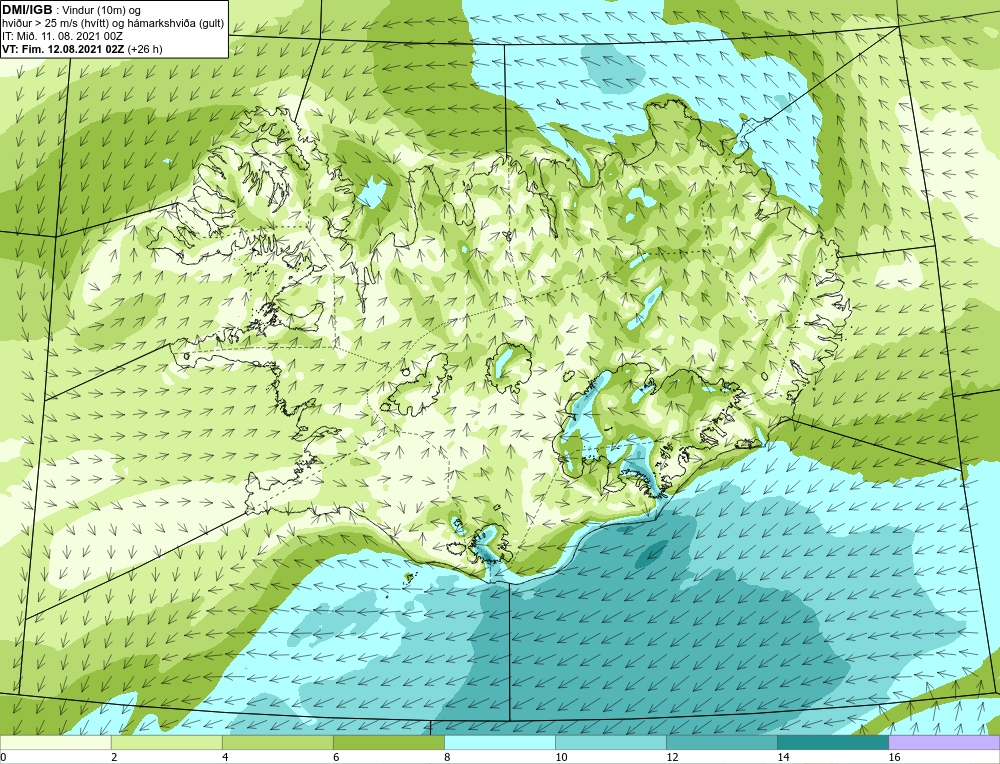Image resolution: width=1000 pixels, height=764 pixels.
Task: Click the legend scale label '4'
Action: click(225, 757)
